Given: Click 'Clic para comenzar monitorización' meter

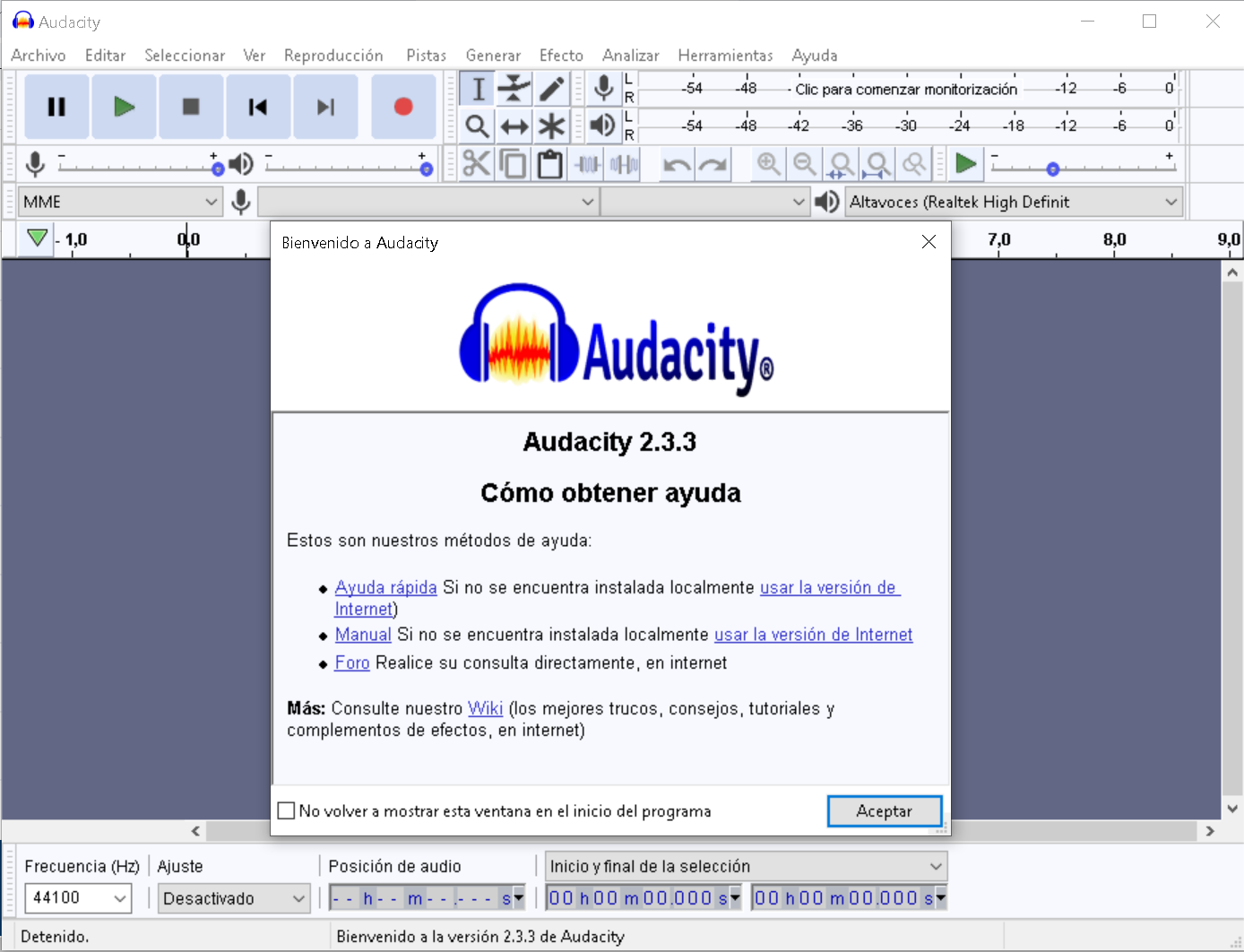Looking at the screenshot, I should tap(906, 89).
